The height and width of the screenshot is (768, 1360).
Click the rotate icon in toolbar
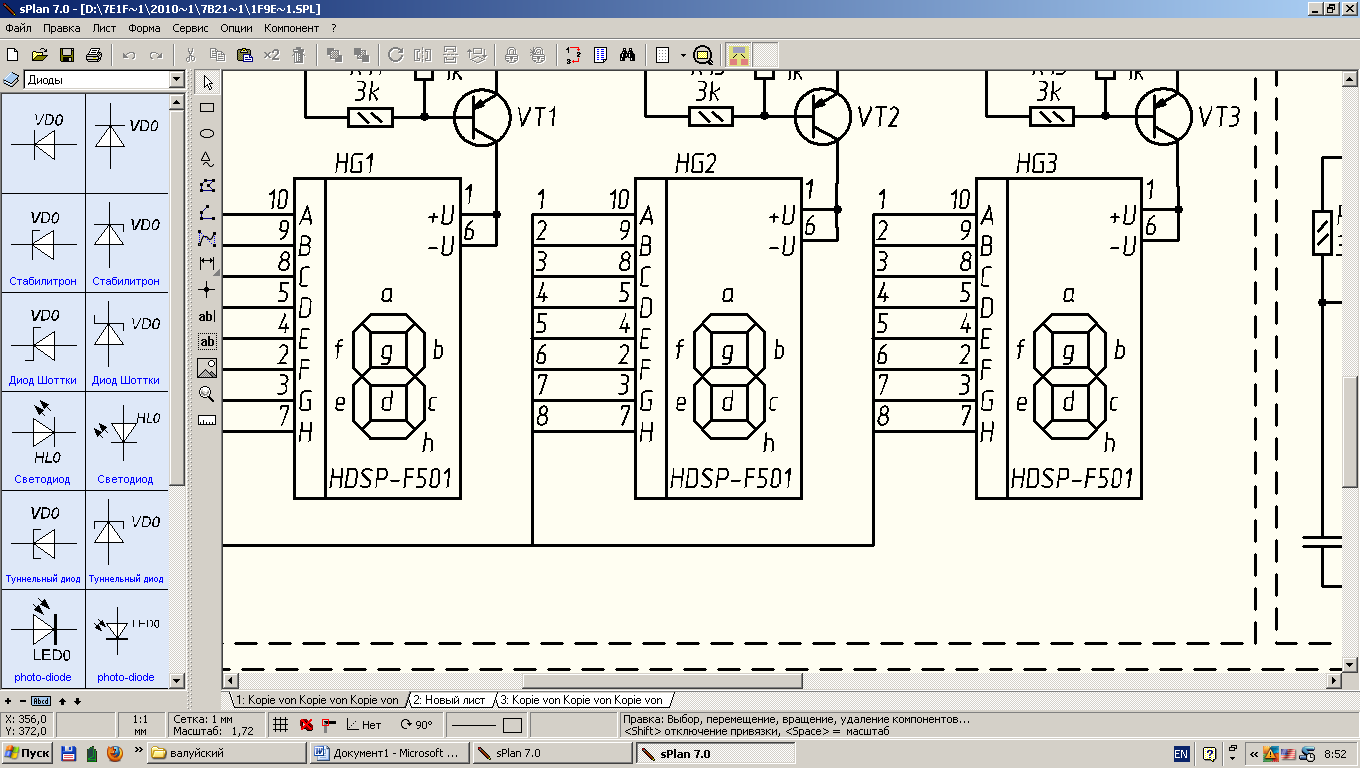coord(395,55)
